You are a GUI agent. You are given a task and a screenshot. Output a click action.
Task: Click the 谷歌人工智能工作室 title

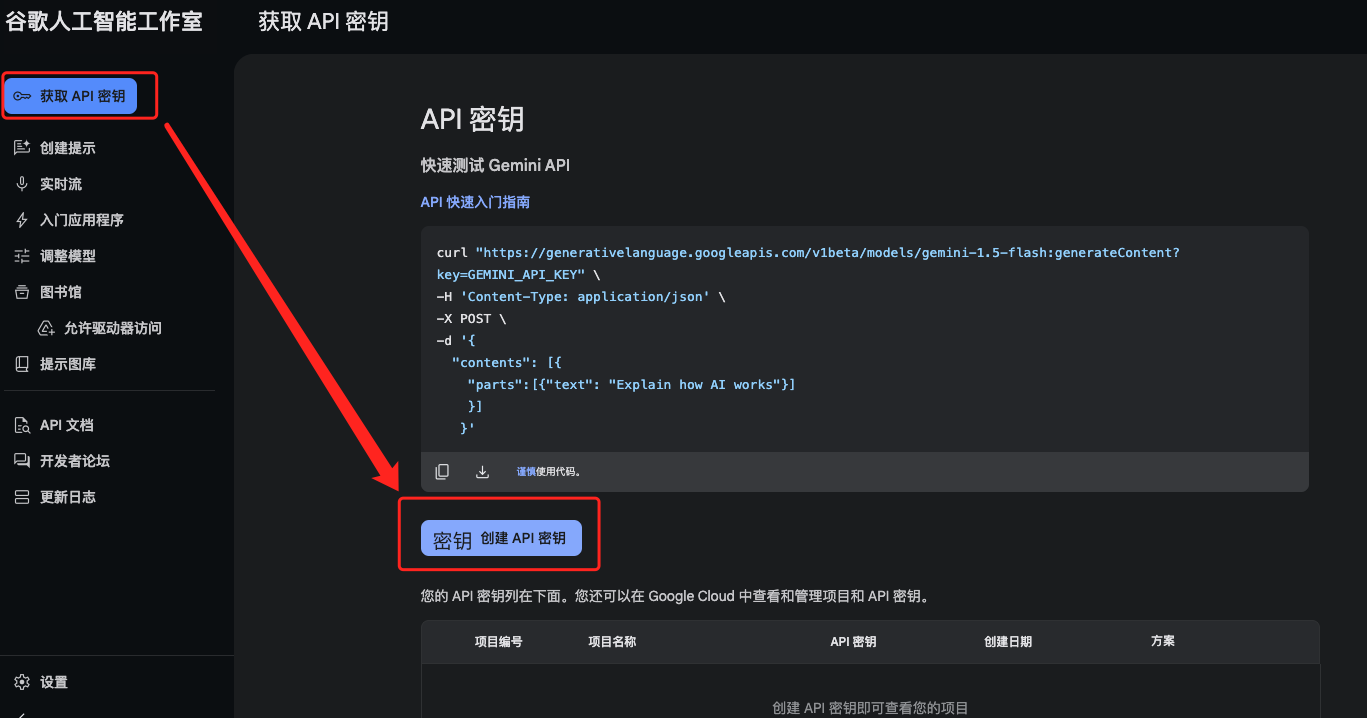pyautogui.click(x=104, y=21)
